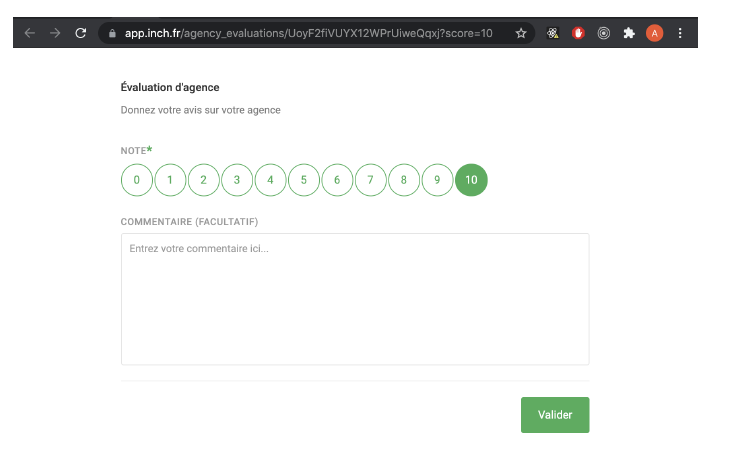Click the address bar URL
This screenshot has height=452, width=747.
(308, 33)
